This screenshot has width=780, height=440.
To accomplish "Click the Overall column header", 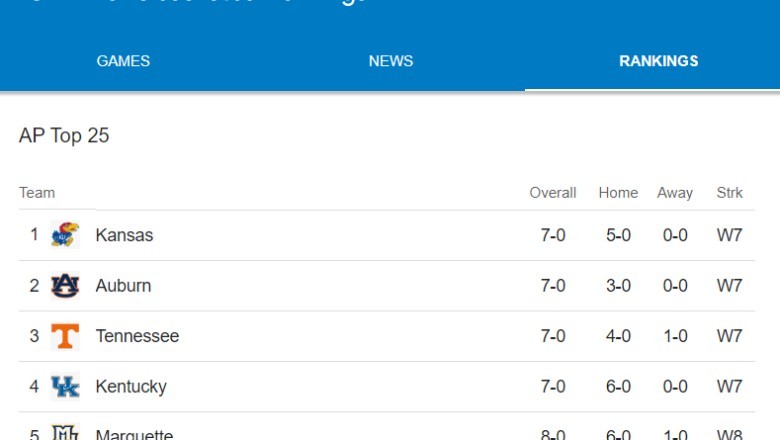I will point(553,193).
